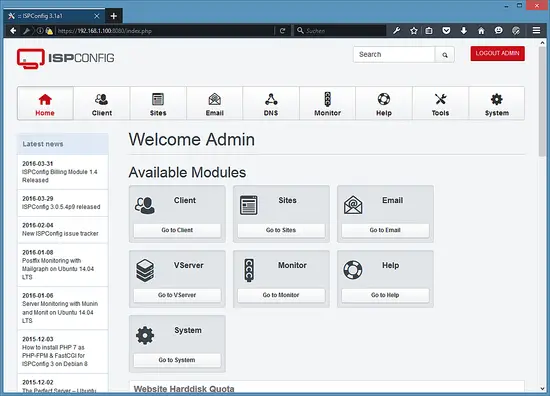Open a new browser tab with plus

(x=113, y=16)
